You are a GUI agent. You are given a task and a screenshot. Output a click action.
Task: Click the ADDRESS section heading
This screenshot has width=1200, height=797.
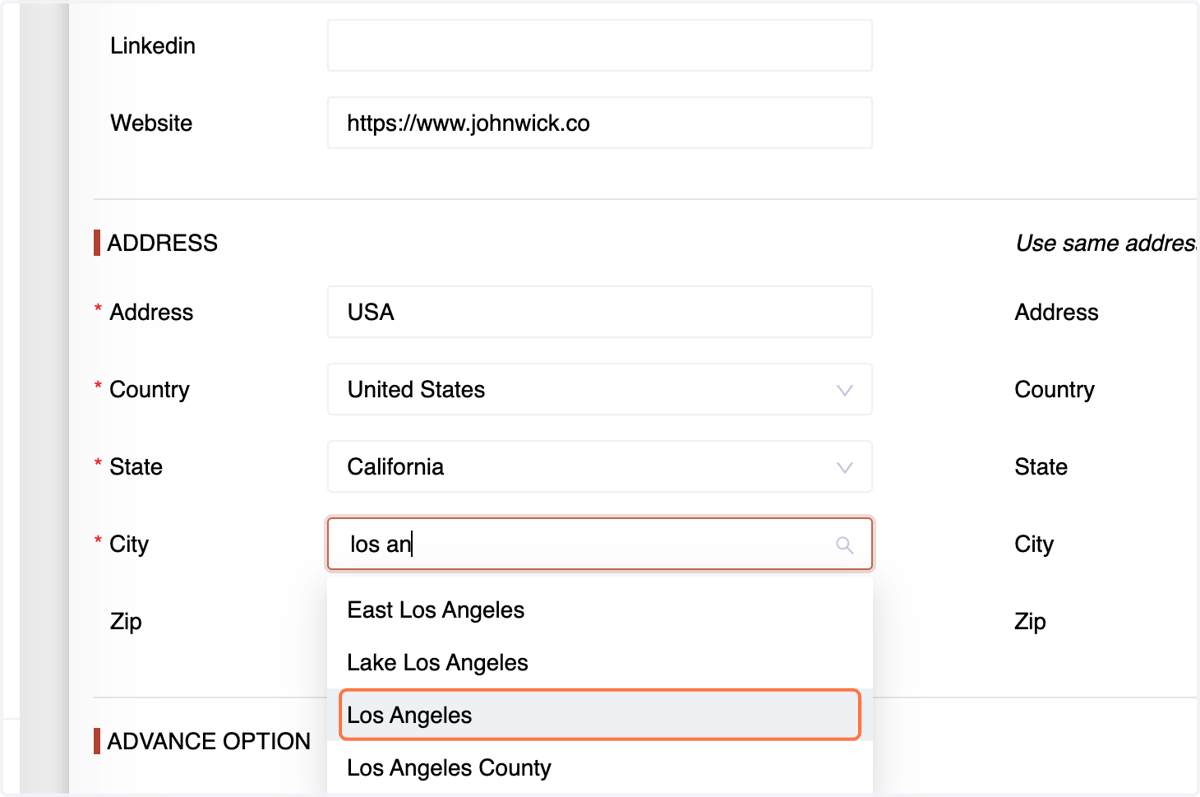[162, 243]
